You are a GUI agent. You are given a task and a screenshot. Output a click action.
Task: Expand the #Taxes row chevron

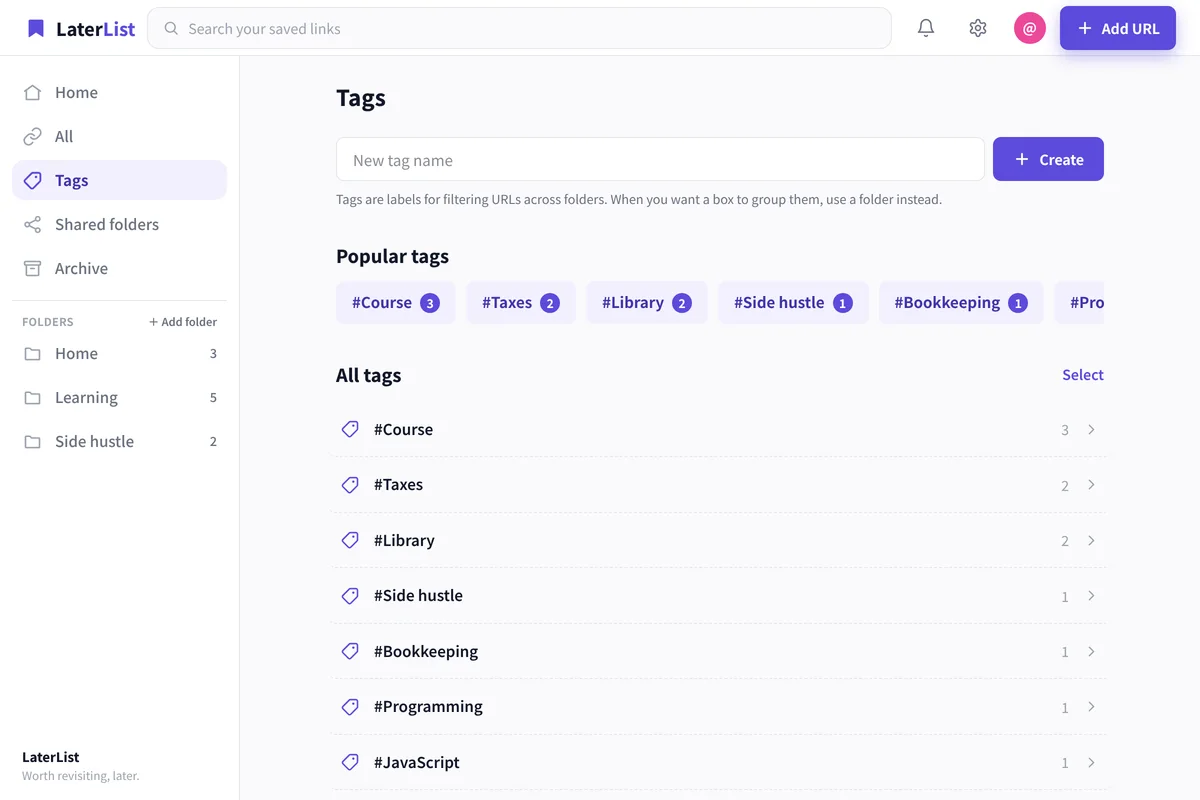[x=1091, y=484]
